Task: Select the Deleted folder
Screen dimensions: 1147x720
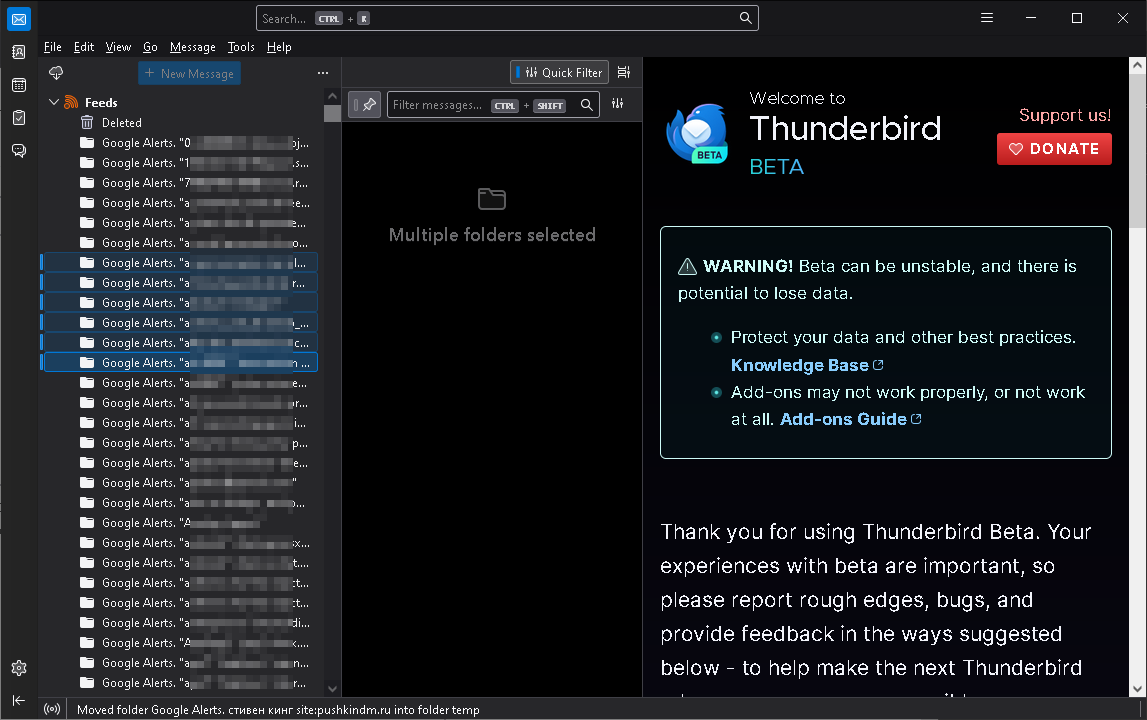Action: click(179, 123)
